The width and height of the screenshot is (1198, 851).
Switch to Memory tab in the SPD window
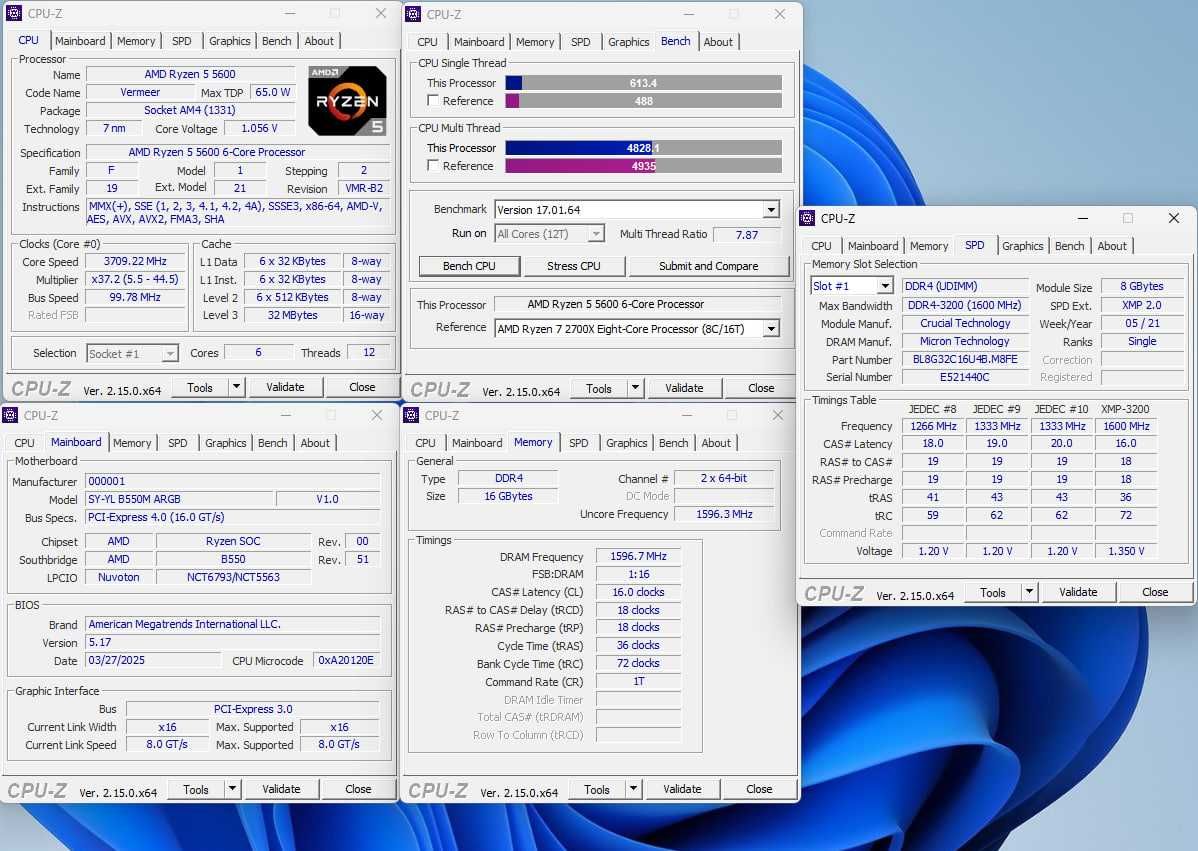[x=929, y=246]
